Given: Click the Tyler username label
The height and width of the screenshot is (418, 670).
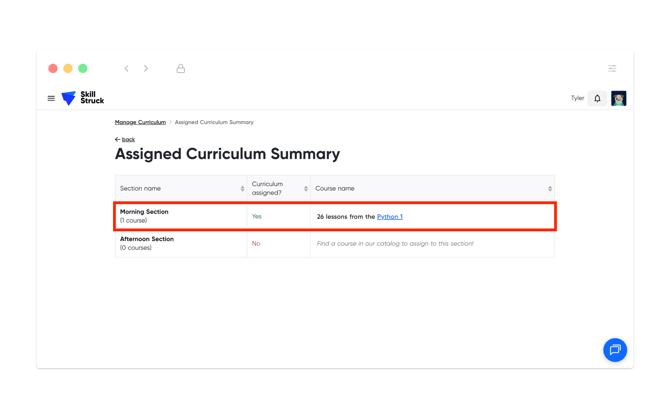Looking at the screenshot, I should click(x=577, y=98).
